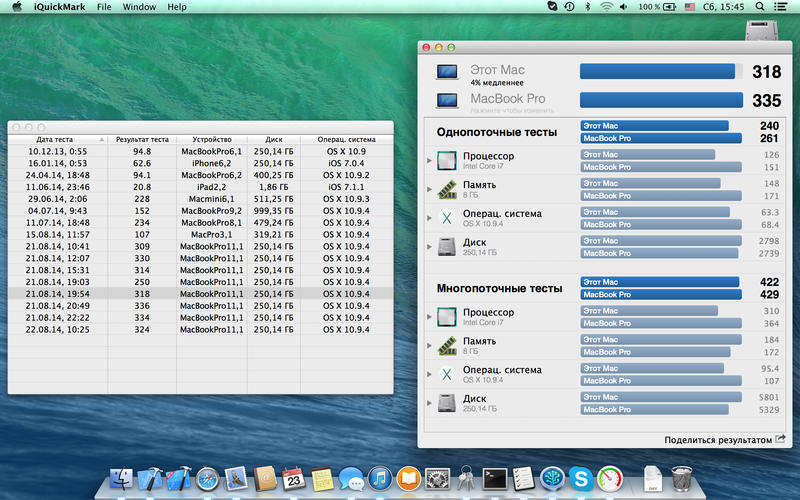Open the Apple menu
The image size is (800, 500).
17,7
